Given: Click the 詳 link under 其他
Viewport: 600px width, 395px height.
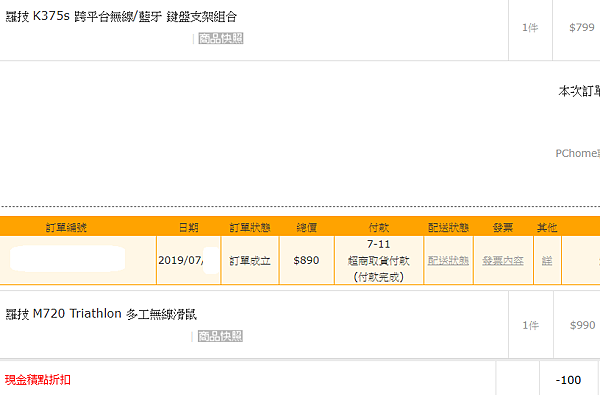Looking at the screenshot, I should tap(547, 260).
